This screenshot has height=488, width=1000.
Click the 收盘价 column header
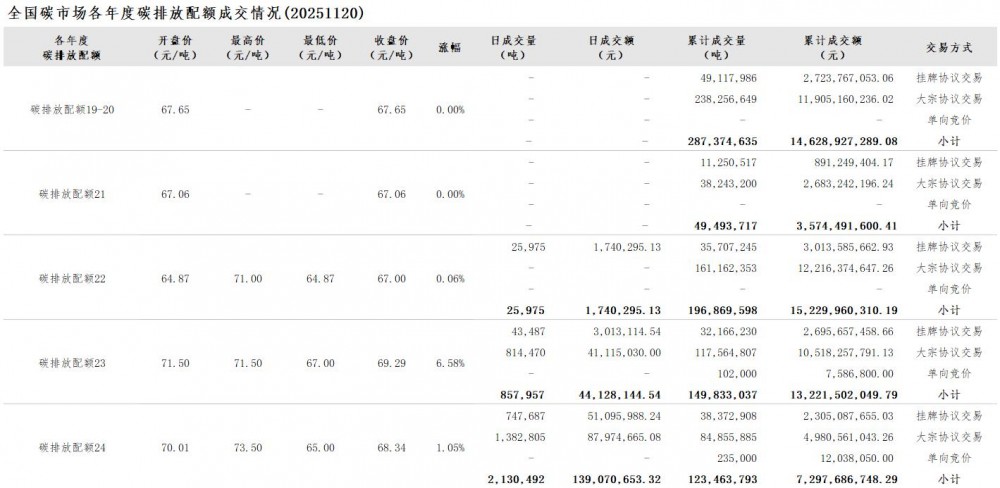coord(390,48)
